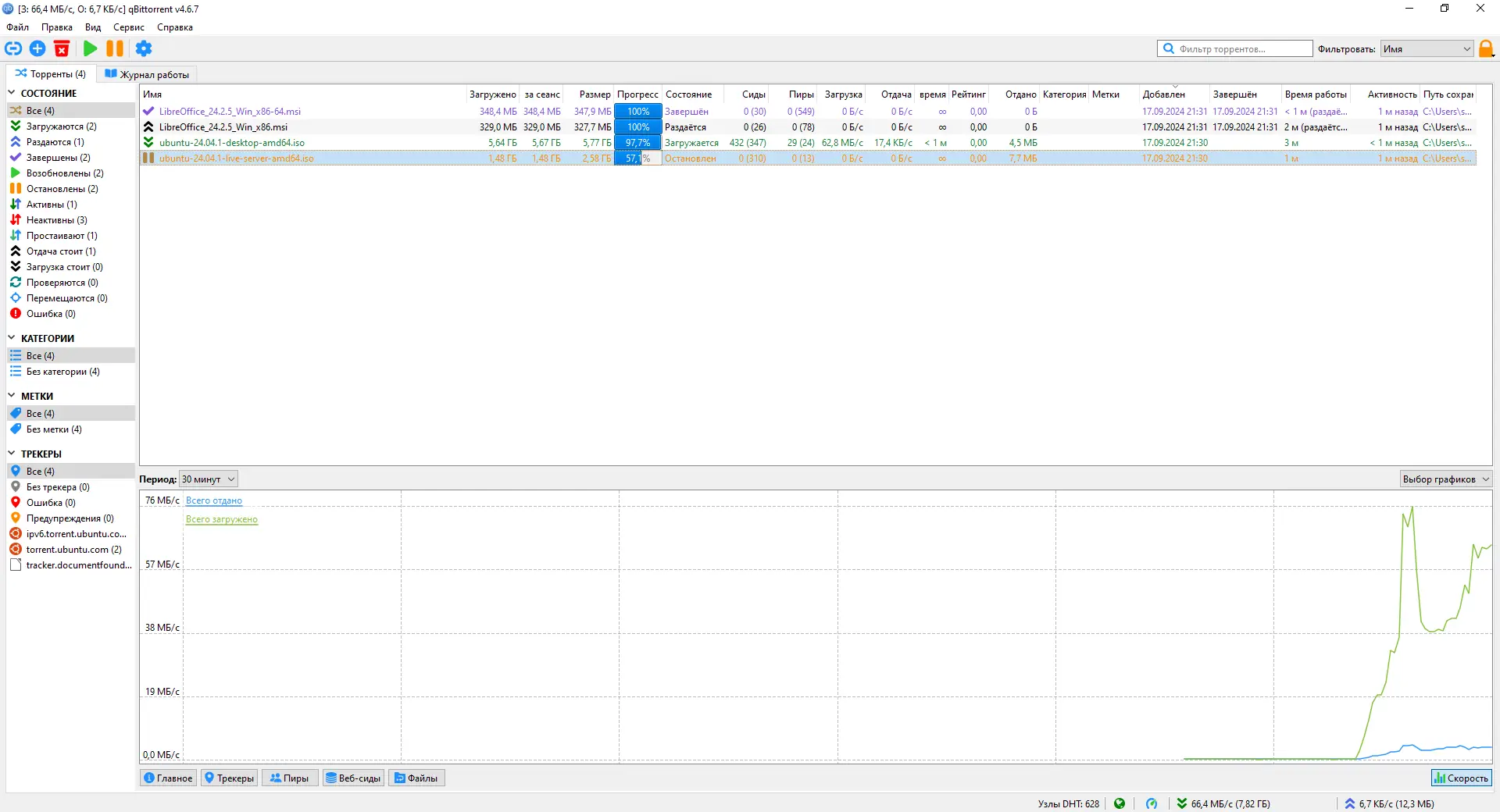Open the Вид menu
The image size is (1500, 812).
(x=93, y=27)
